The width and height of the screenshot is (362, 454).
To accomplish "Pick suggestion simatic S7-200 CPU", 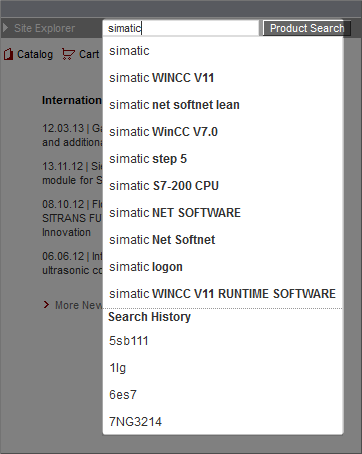I will pos(223,186).
